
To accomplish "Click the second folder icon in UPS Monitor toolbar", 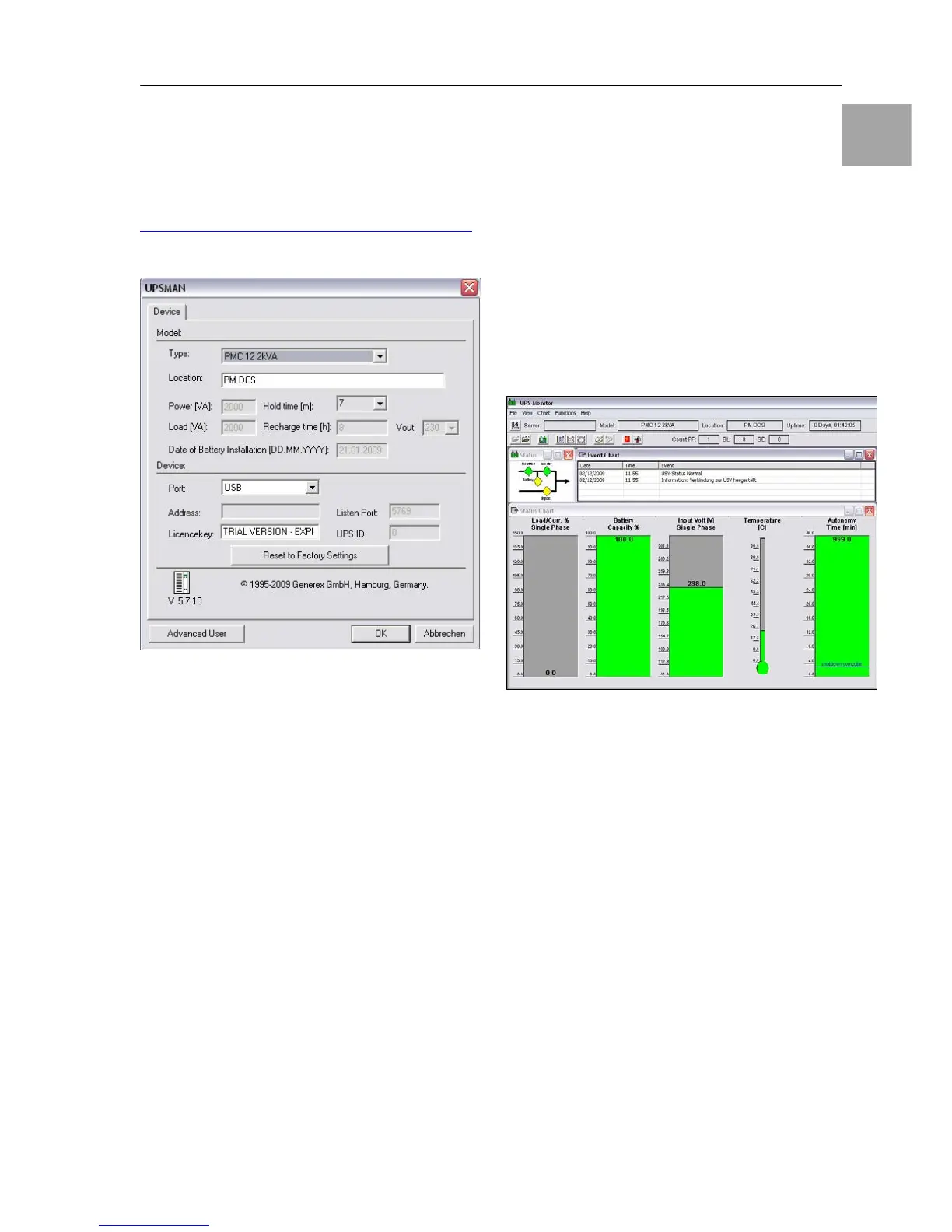I will [x=526, y=439].
